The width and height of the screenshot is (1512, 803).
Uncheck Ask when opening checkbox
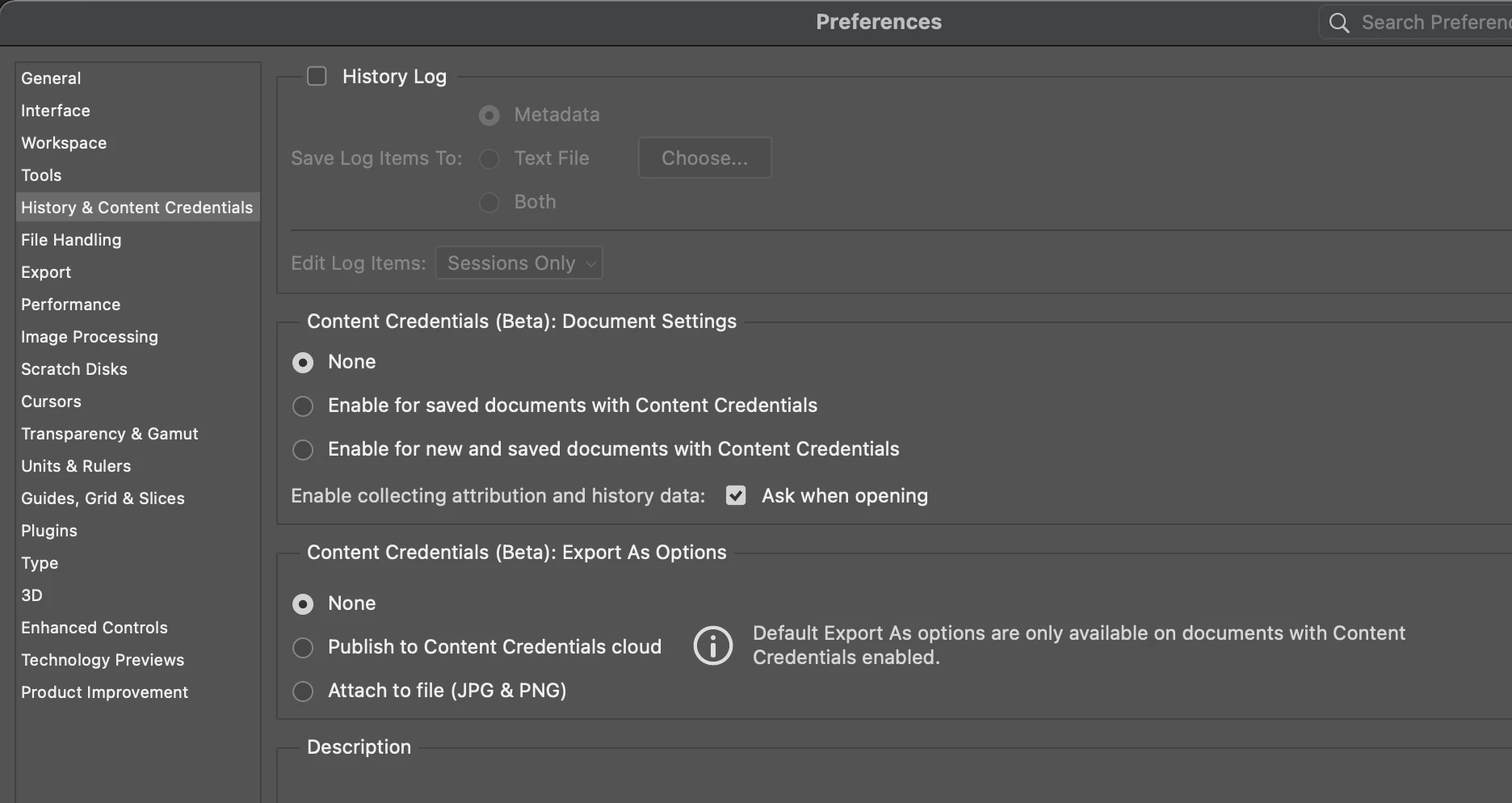pyautogui.click(x=736, y=495)
